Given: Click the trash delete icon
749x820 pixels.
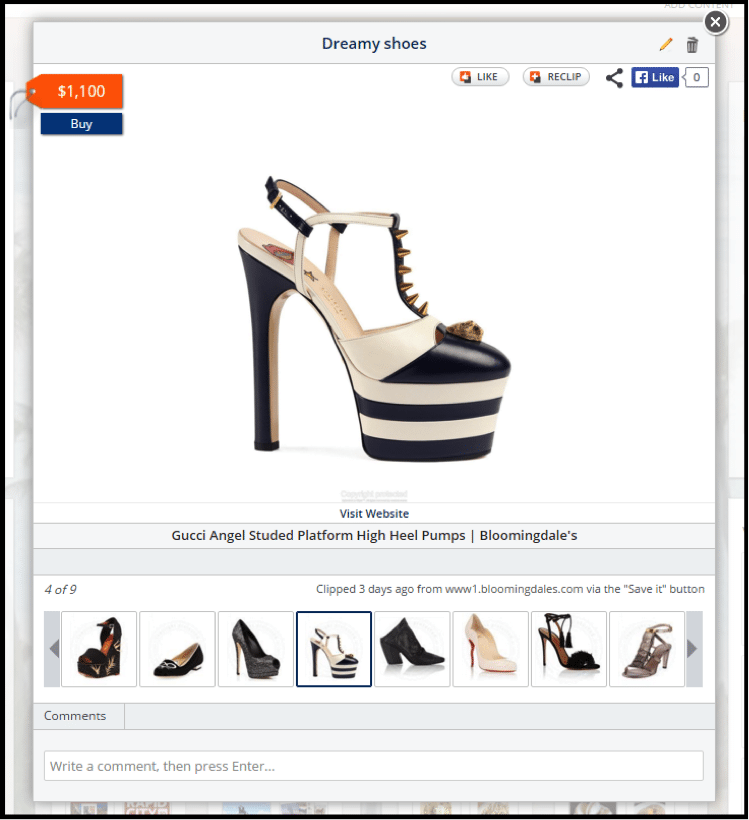Looking at the screenshot, I should click(692, 45).
